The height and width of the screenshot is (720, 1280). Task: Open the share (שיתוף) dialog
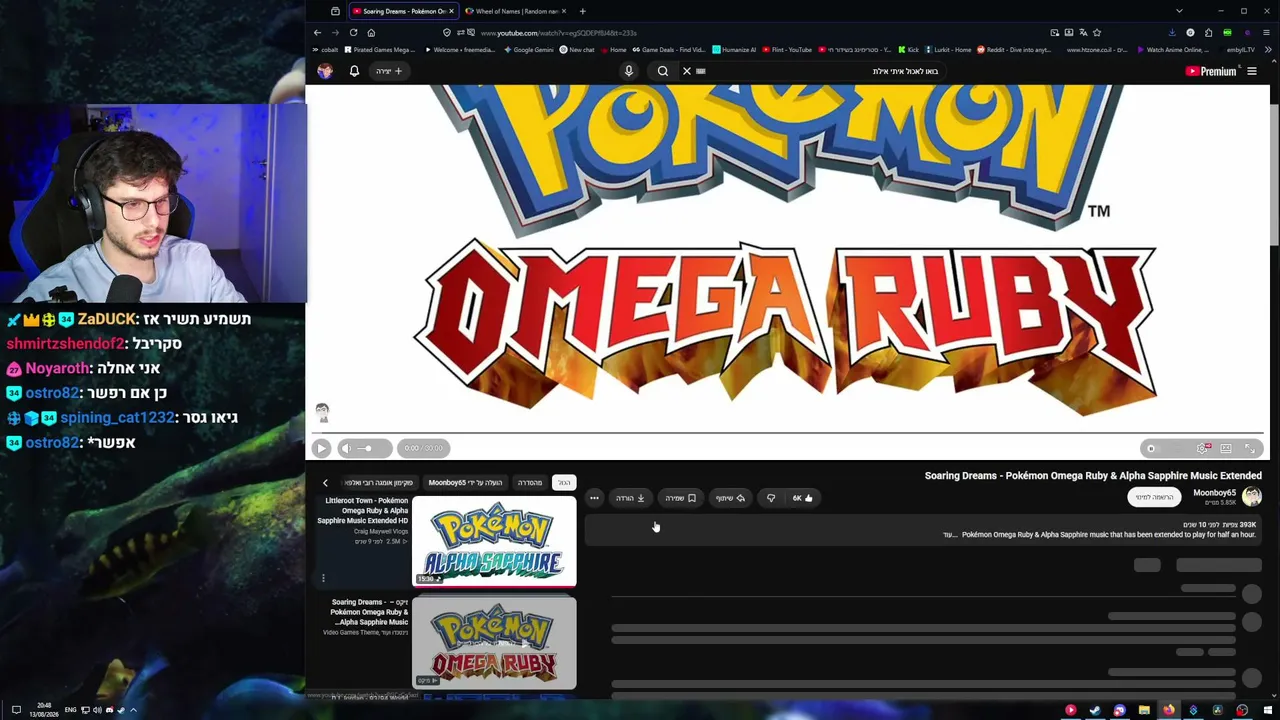[731, 498]
